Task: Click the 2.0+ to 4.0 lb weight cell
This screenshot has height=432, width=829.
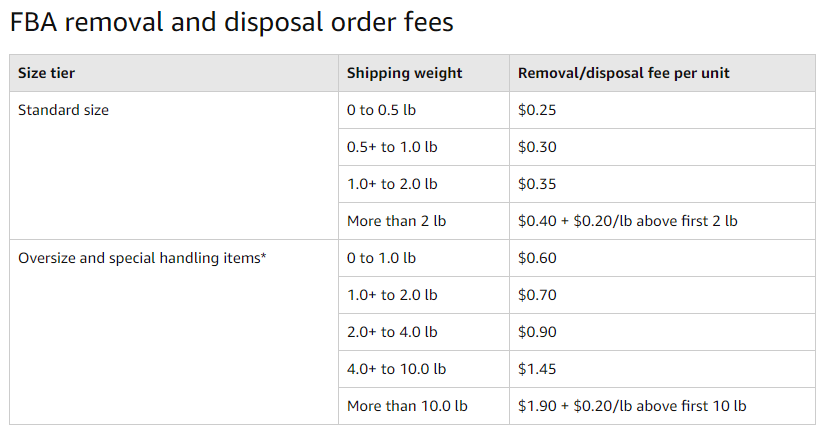Action: [x=392, y=332]
